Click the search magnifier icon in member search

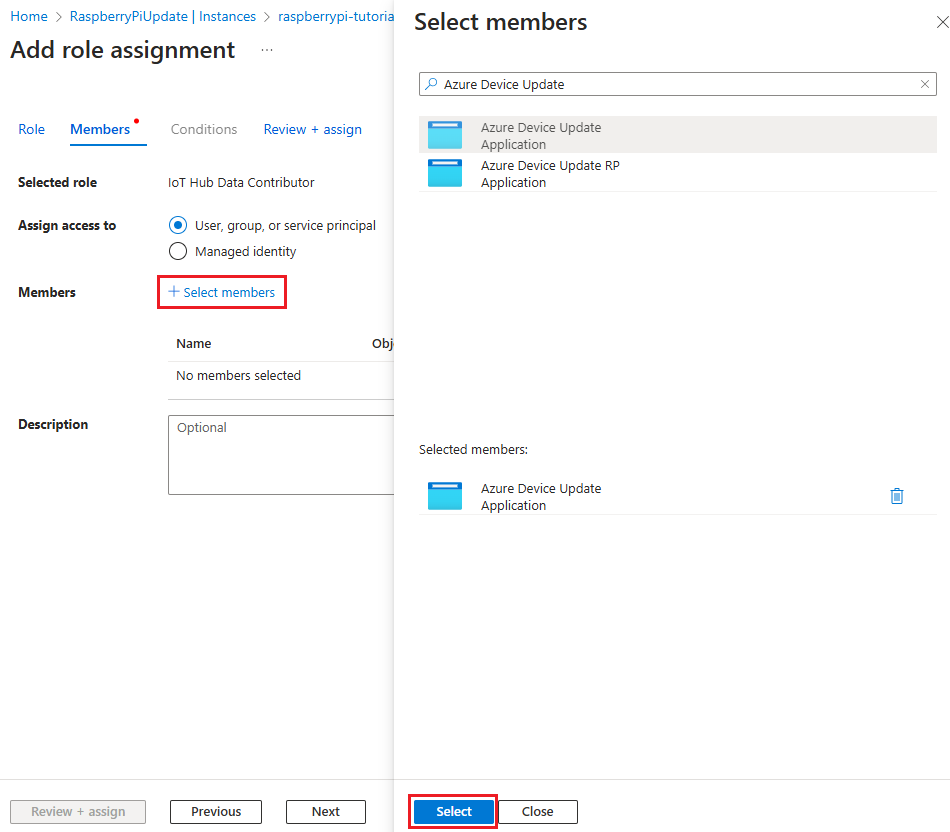point(431,85)
